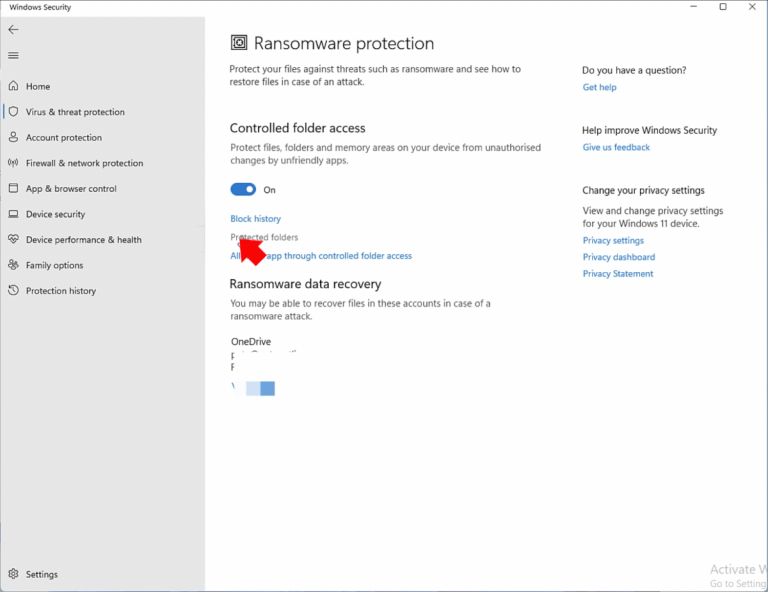
Task: Open Settings at sidebar bottom
Action: tap(42, 574)
